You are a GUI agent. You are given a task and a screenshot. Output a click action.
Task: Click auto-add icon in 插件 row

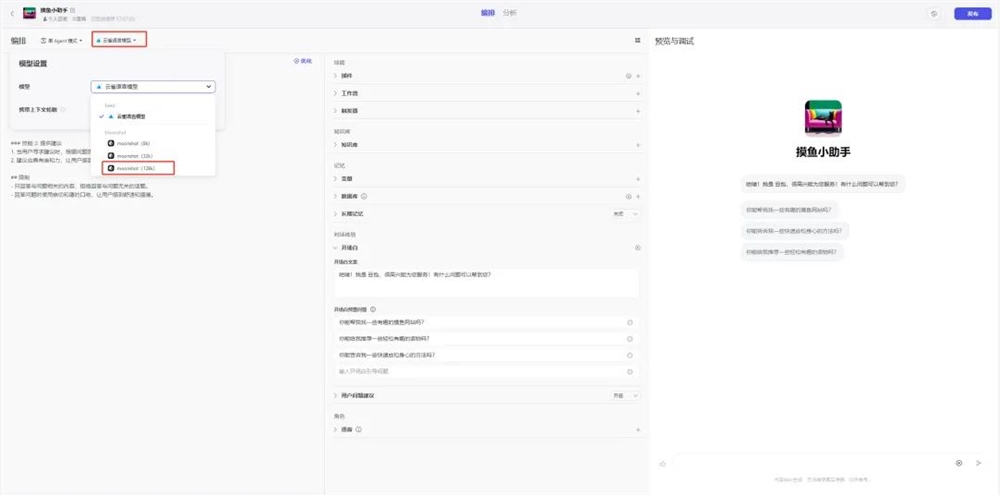click(628, 76)
